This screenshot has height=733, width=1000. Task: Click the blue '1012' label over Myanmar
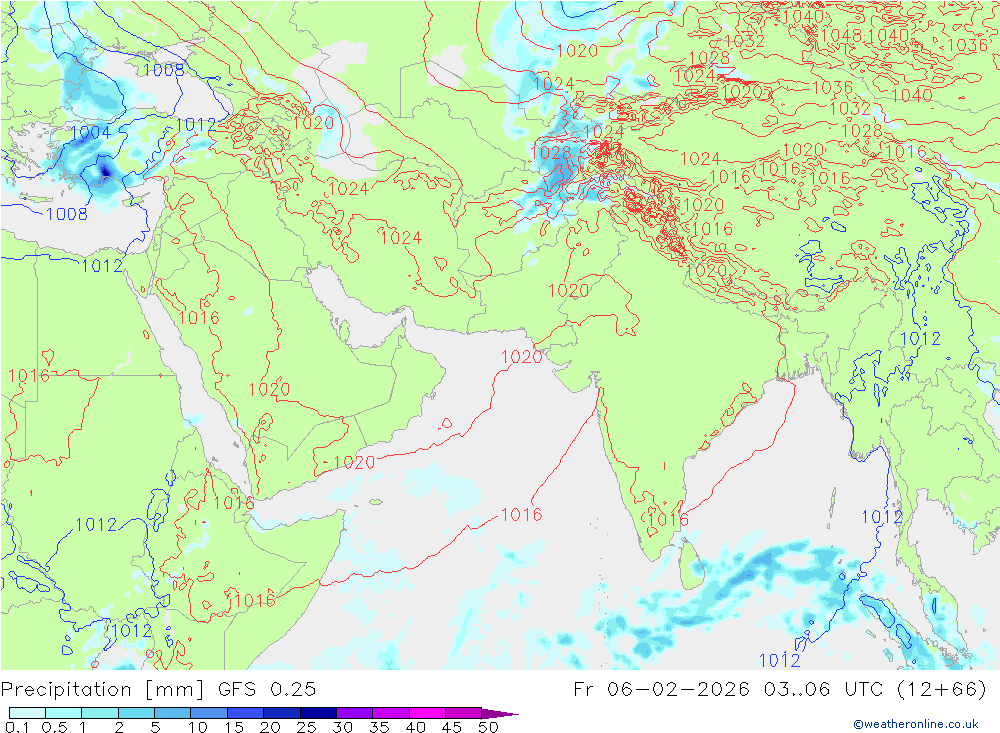[x=920, y=339]
